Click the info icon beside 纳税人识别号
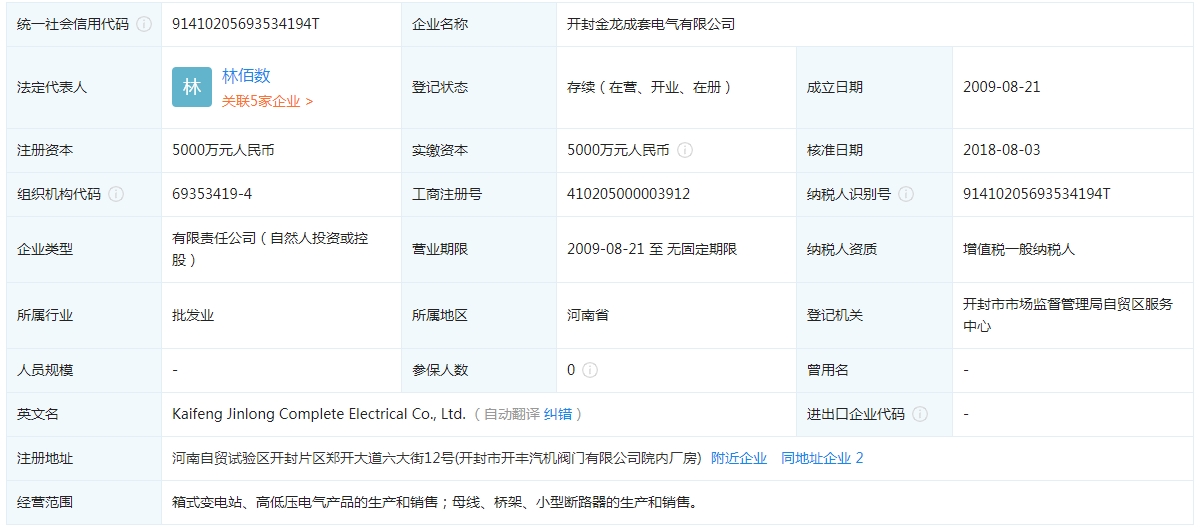The height and width of the screenshot is (529, 1203). (906, 194)
